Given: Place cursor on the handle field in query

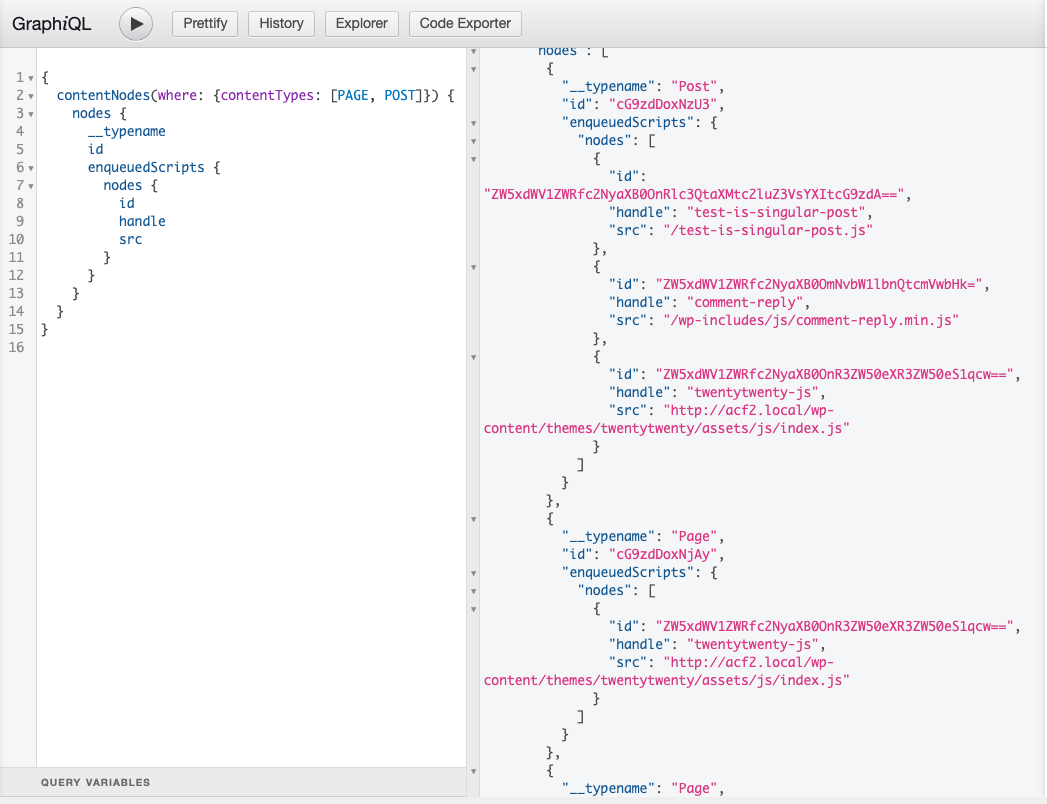Looking at the screenshot, I should (142, 221).
